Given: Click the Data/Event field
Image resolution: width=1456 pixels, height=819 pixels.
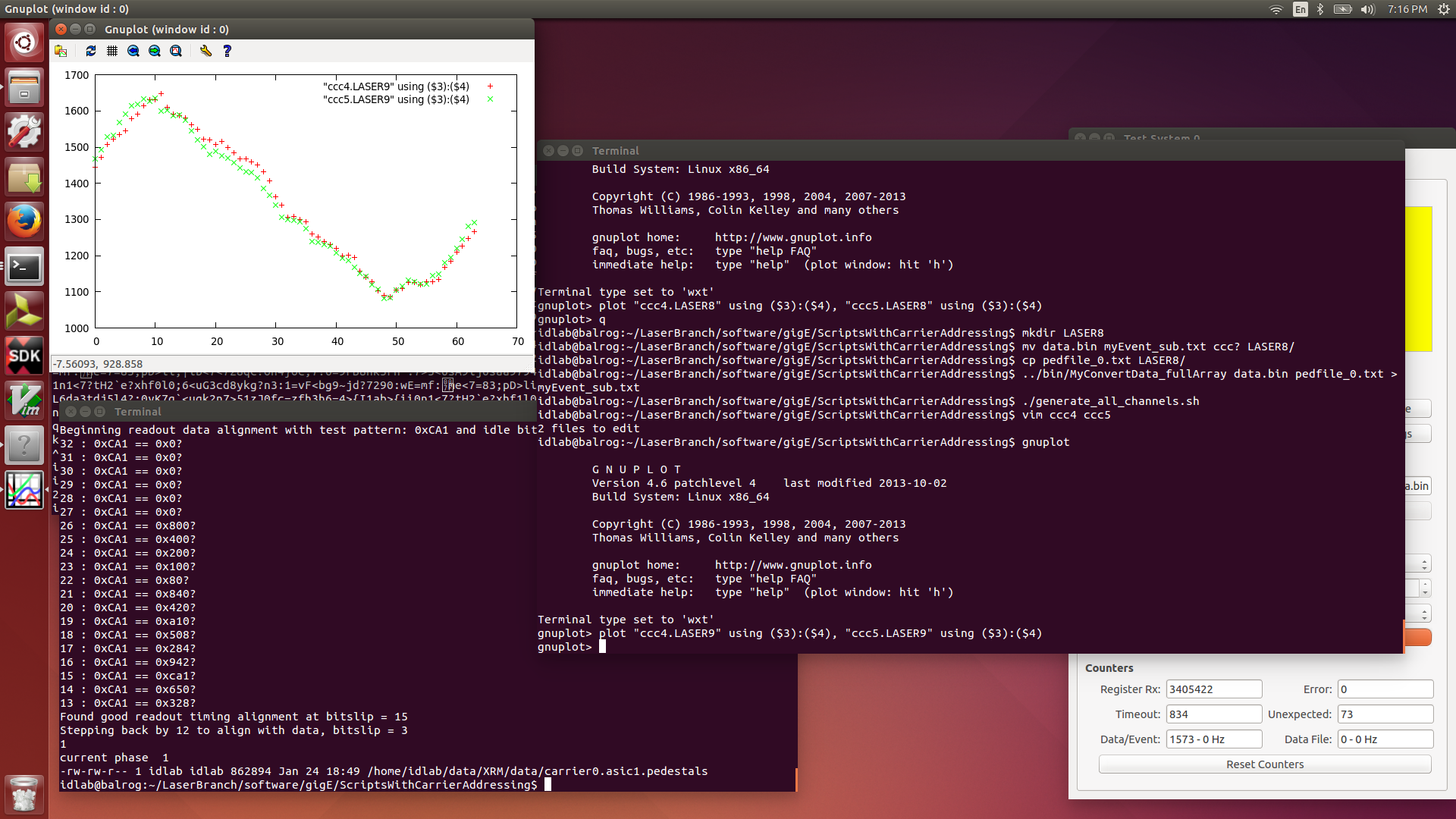Looking at the screenshot, I should click(1213, 739).
